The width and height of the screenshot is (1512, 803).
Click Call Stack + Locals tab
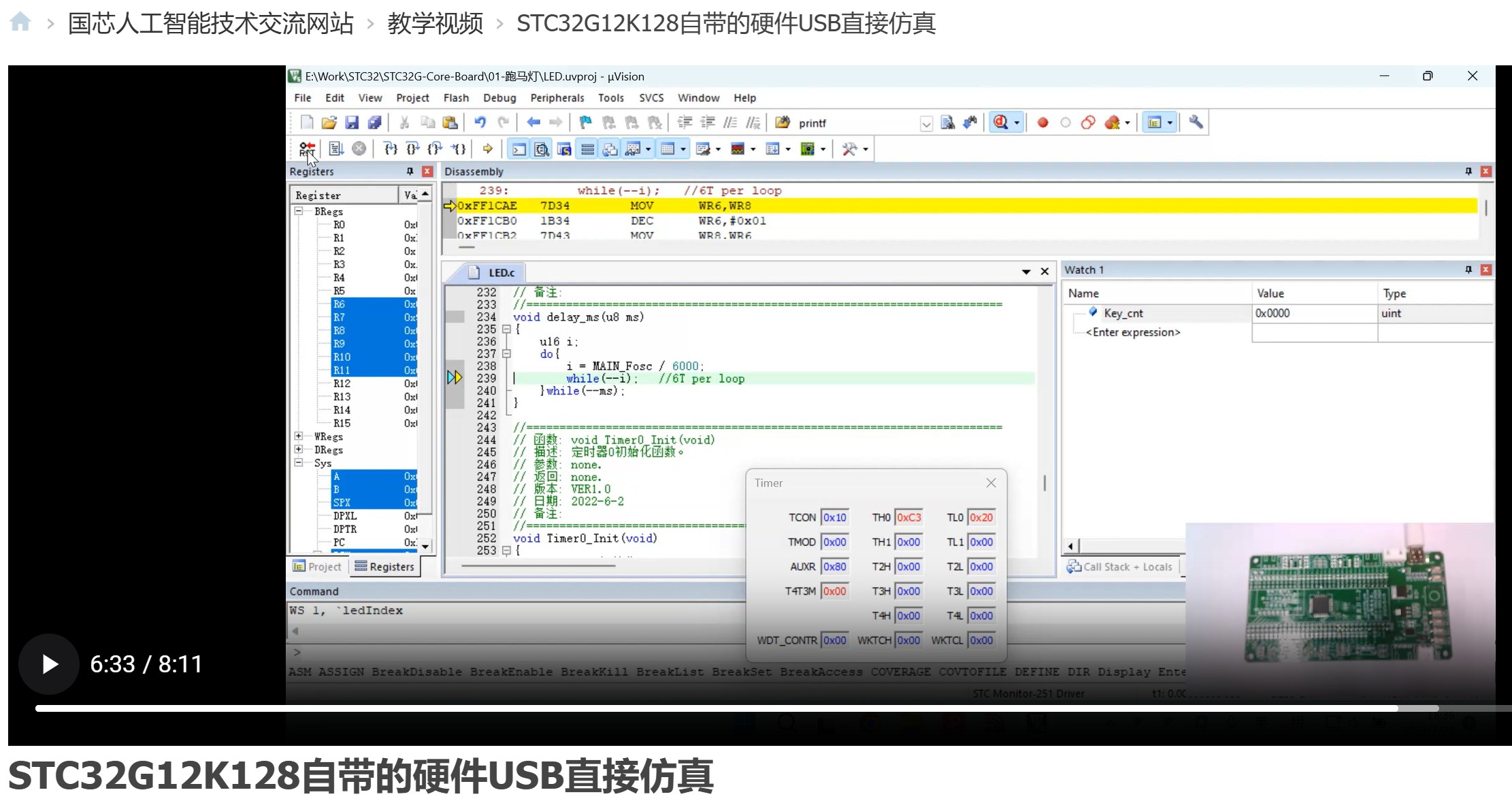pyautogui.click(x=1120, y=566)
